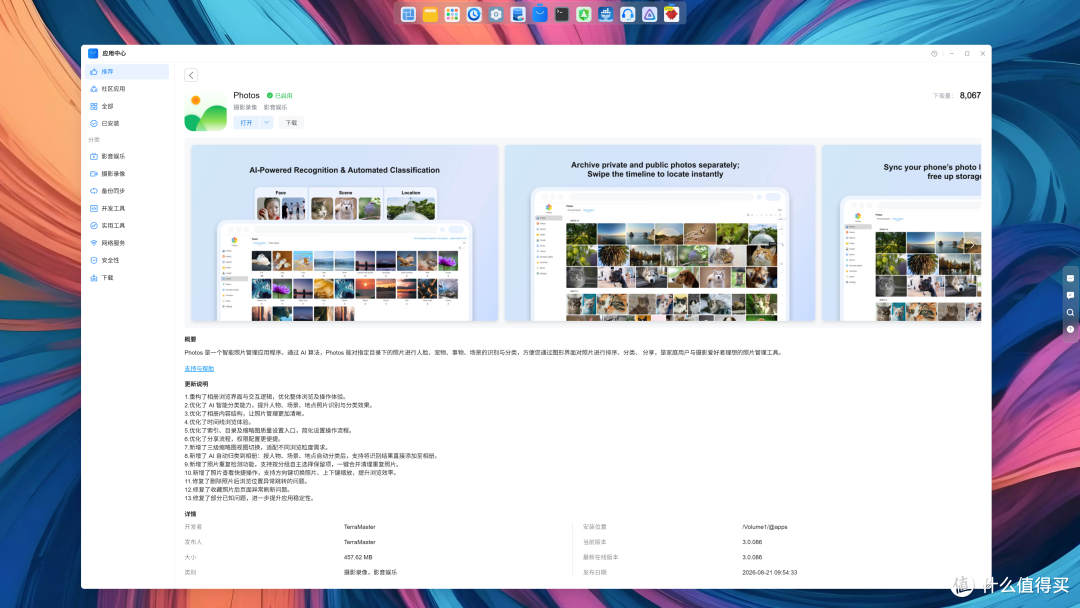Open the purple triangle dock icon

coord(650,14)
